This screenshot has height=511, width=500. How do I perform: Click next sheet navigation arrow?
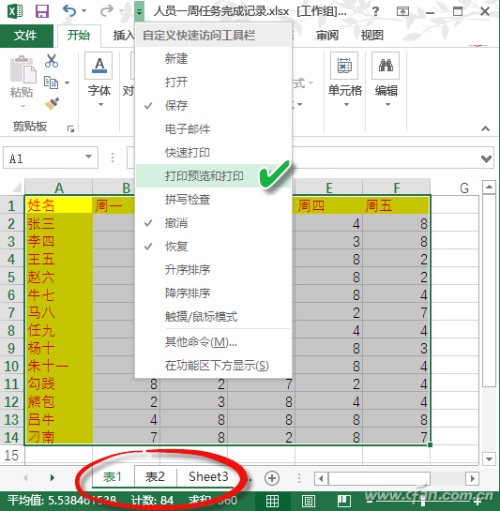click(x=52, y=478)
